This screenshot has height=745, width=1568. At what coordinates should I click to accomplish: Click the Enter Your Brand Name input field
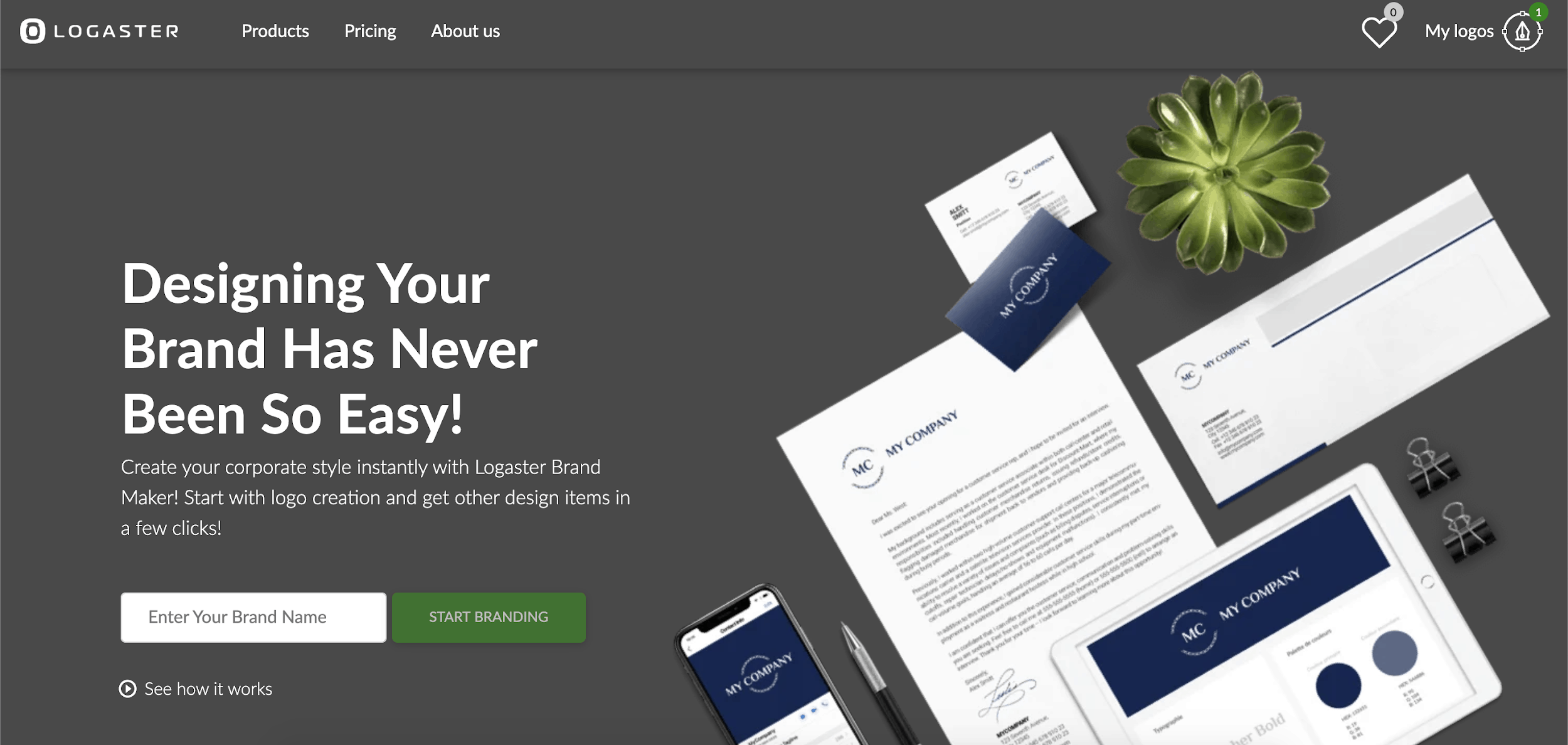point(253,617)
